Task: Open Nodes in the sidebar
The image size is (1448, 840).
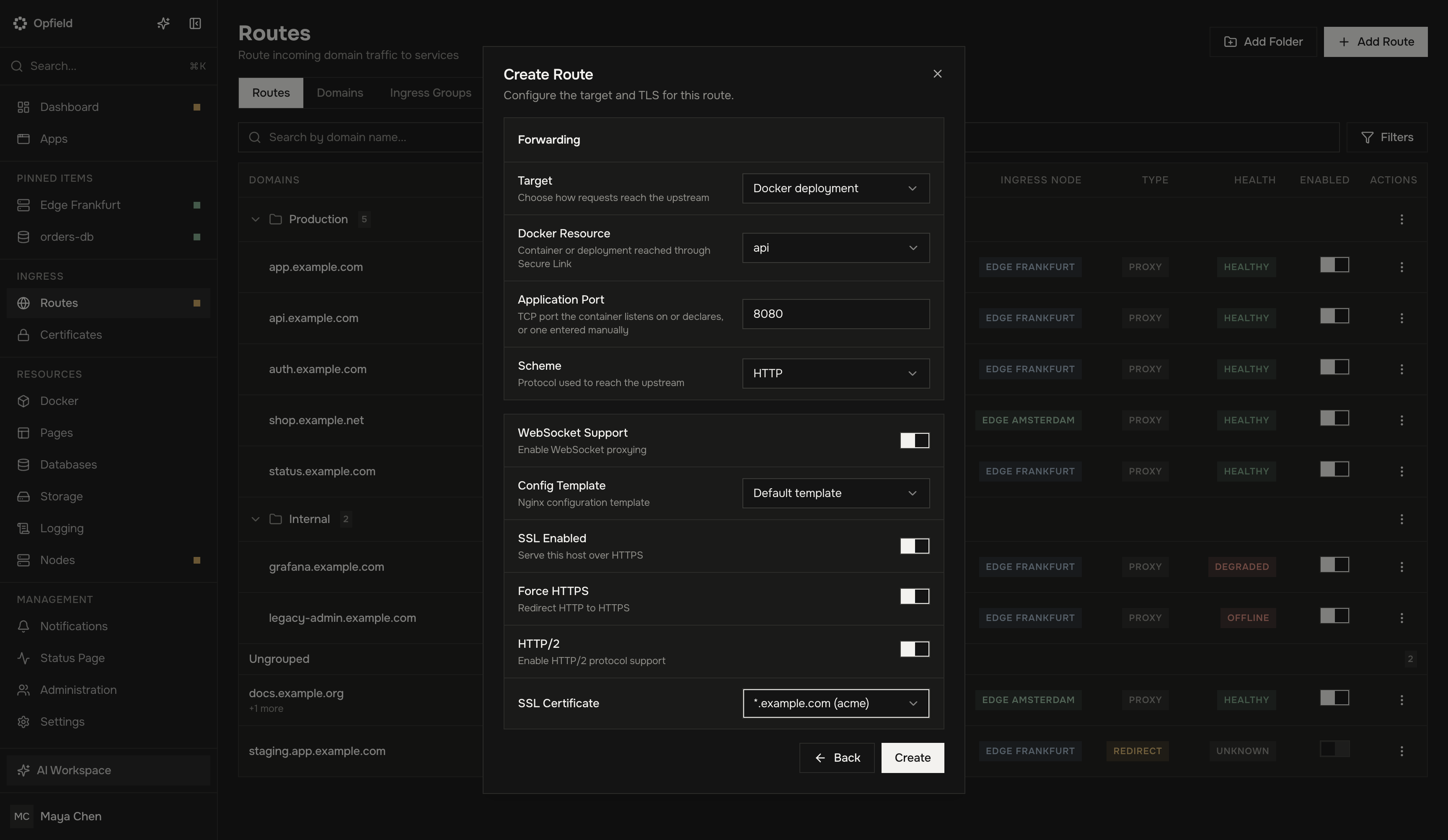Action: (108, 560)
